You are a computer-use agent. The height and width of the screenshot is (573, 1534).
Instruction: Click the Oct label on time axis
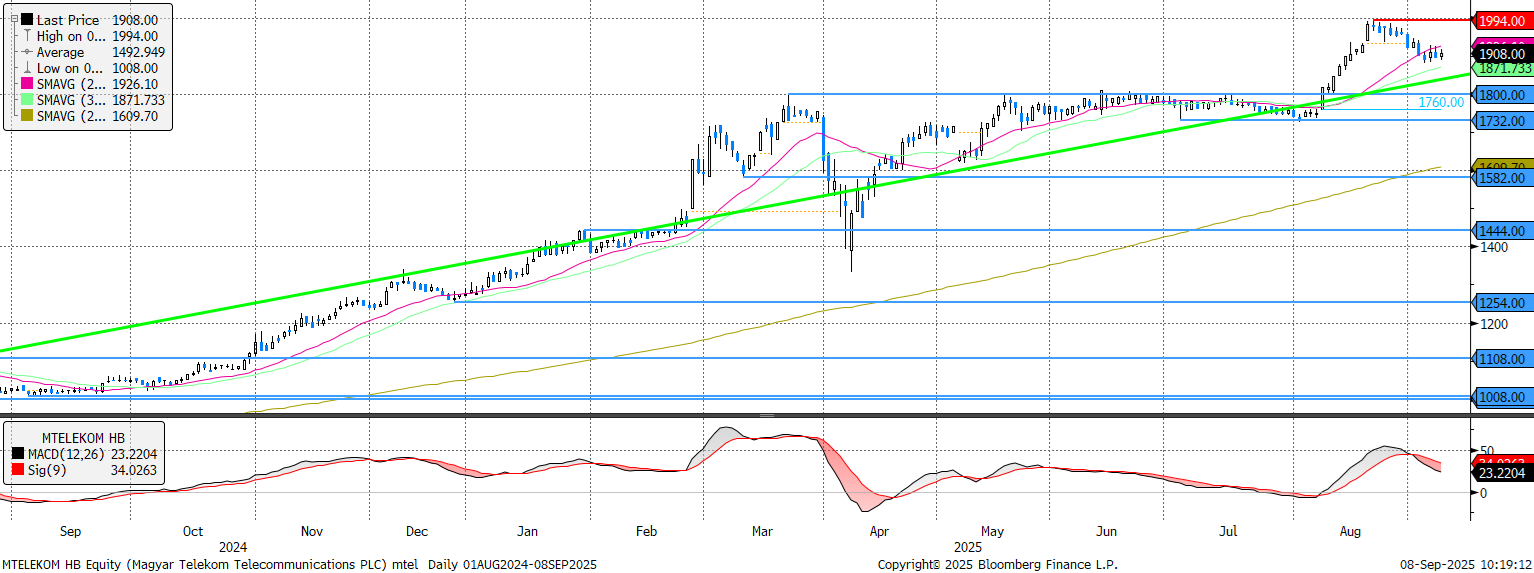[193, 532]
